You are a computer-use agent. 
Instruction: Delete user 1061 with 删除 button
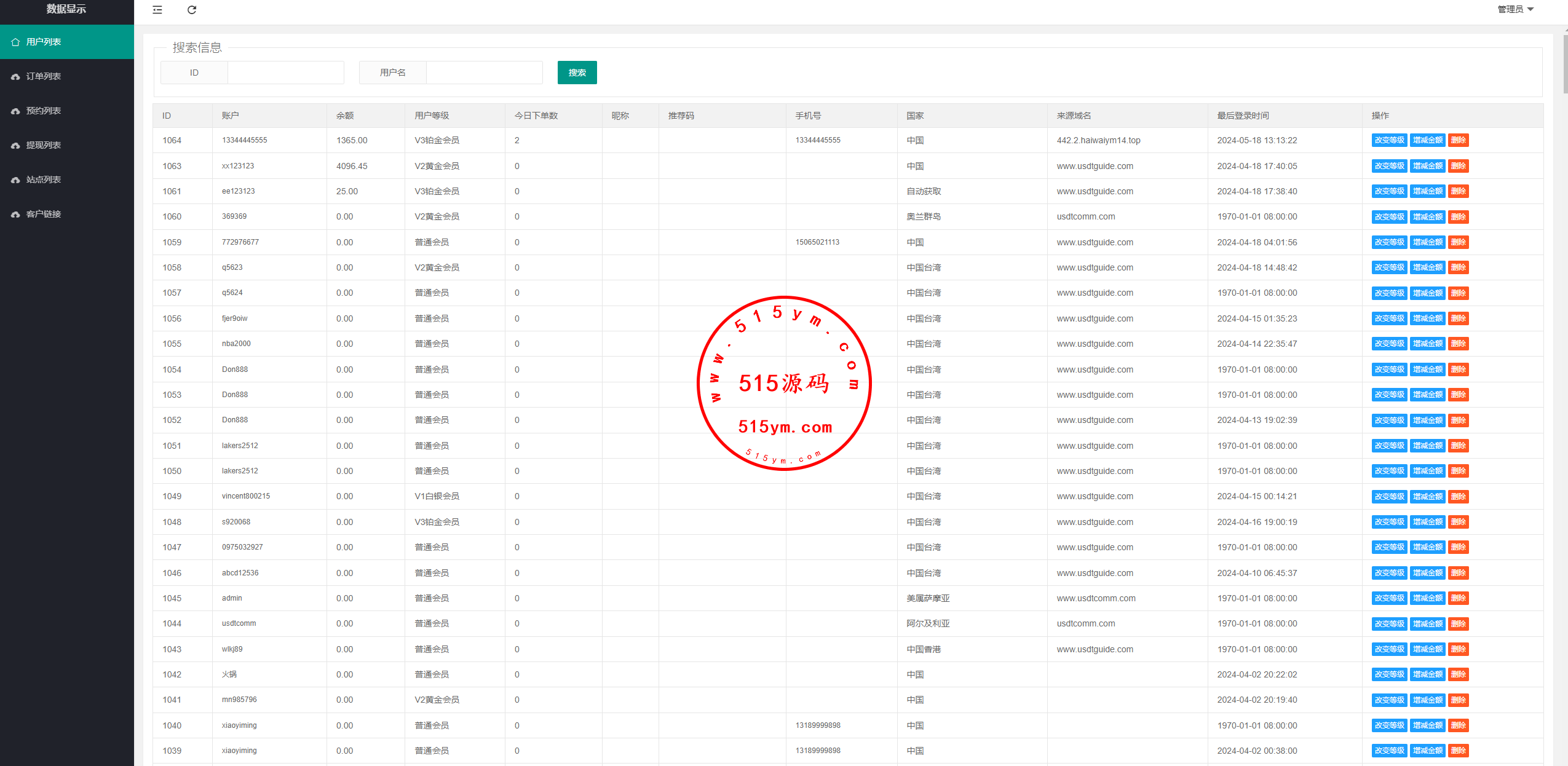click(1458, 191)
